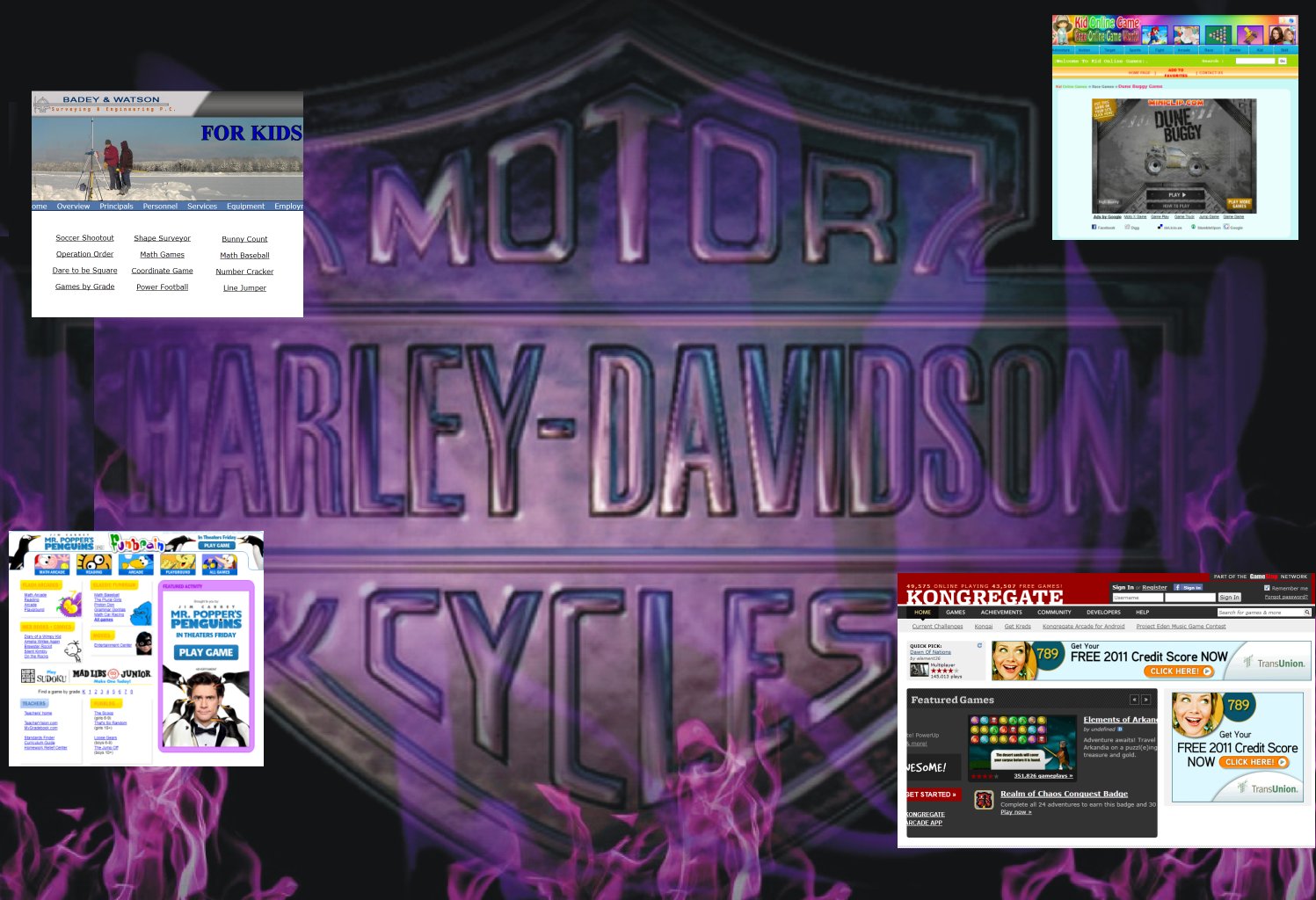Image resolution: width=1316 pixels, height=900 pixels.
Task: Open the Coordinate Game link
Action: 162,271
